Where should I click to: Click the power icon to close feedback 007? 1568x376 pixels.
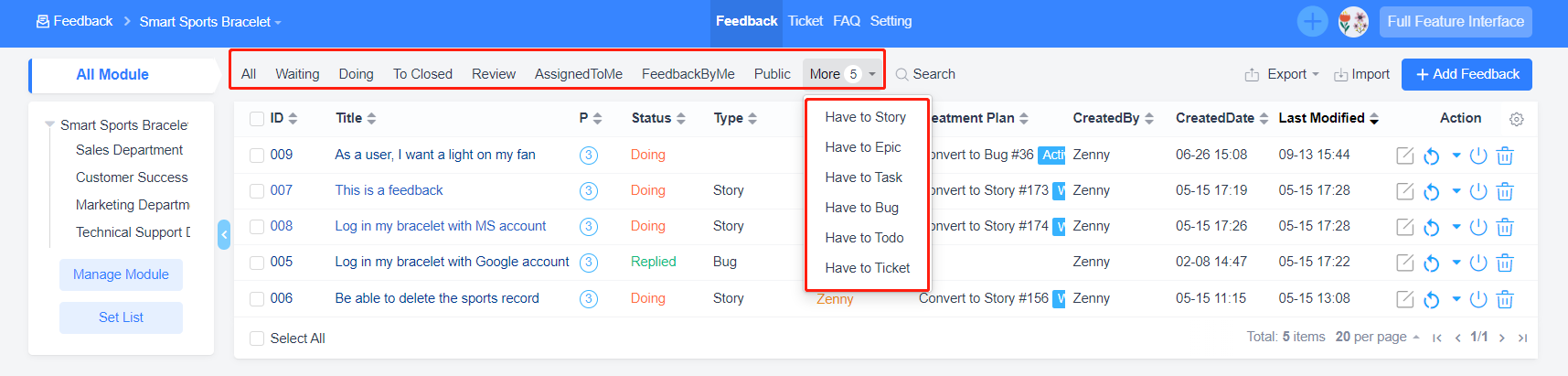1478,191
